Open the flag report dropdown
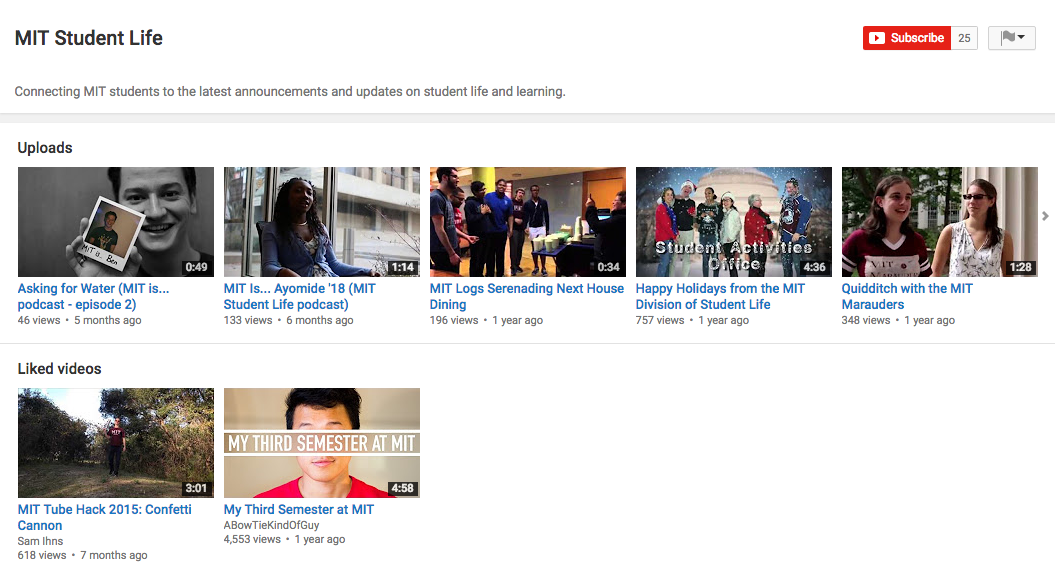Screen dimensions: 1055x576 pos(1011,38)
